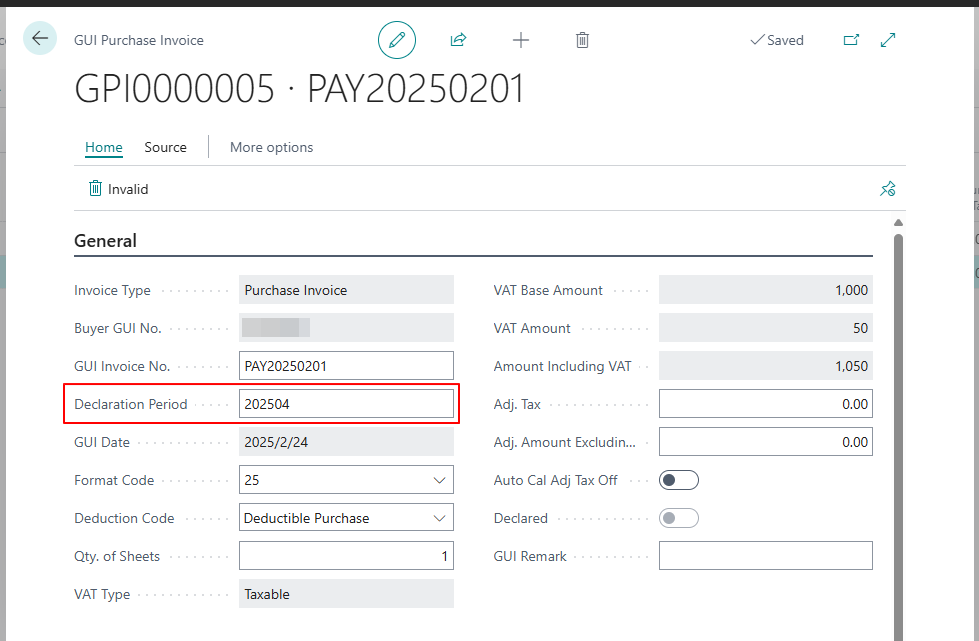979x641 pixels.
Task: Edit the GUI Invoice No. field
Action: [x=346, y=366]
